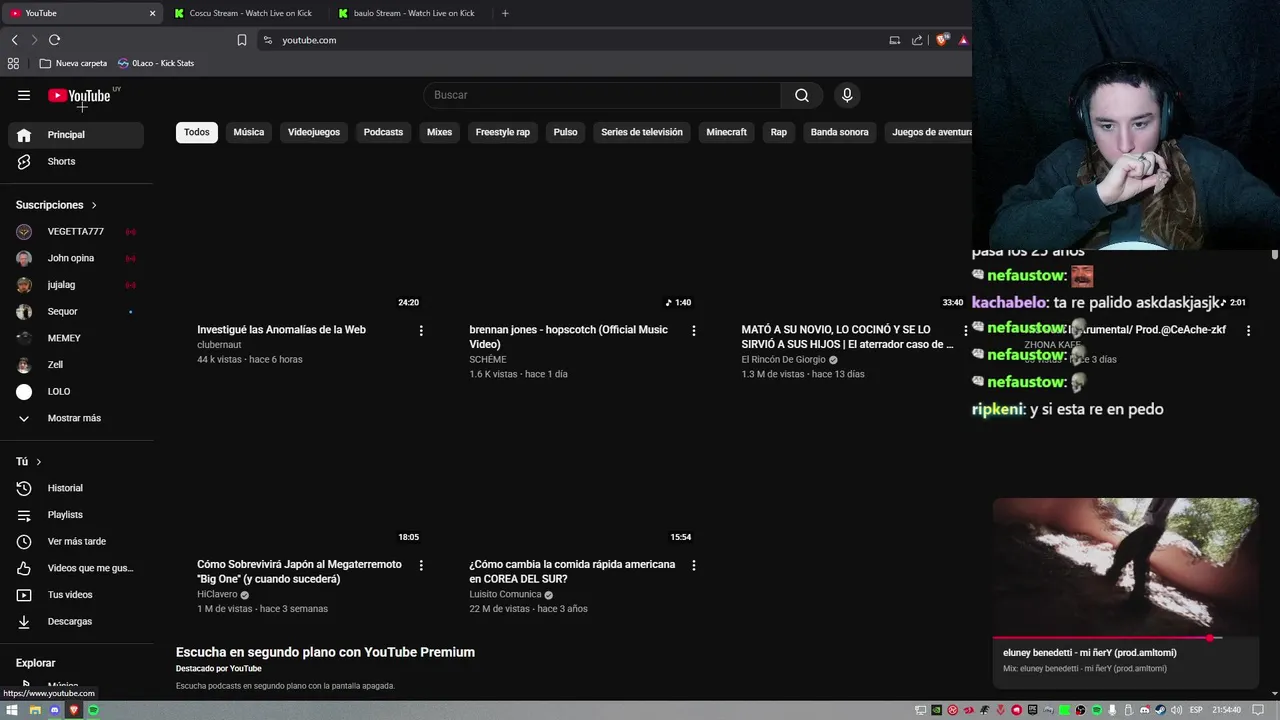The width and height of the screenshot is (1280, 720).
Task: Open Brave browser taskbar icon
Action: click(74, 710)
